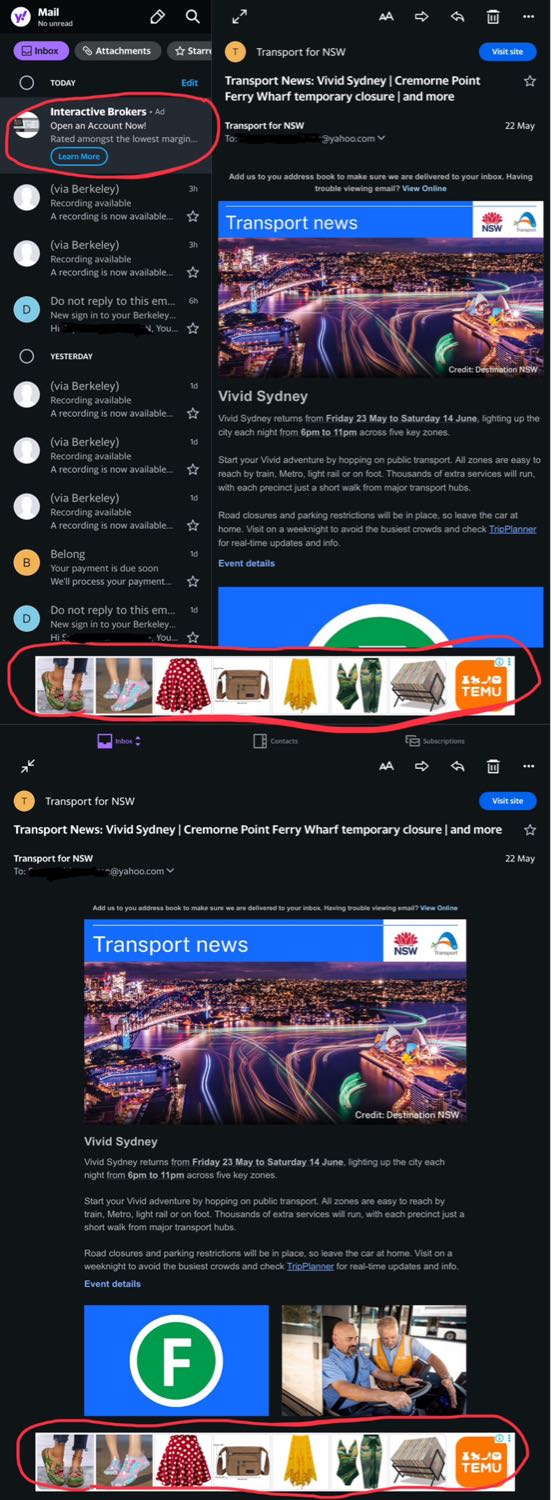Expand email to full screen view

click(239, 17)
